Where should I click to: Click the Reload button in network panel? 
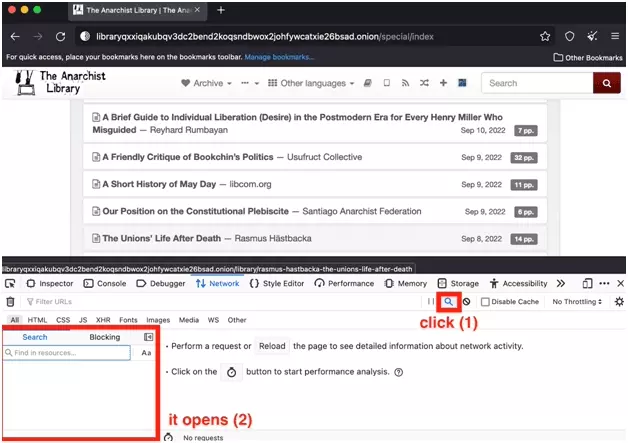272,346
